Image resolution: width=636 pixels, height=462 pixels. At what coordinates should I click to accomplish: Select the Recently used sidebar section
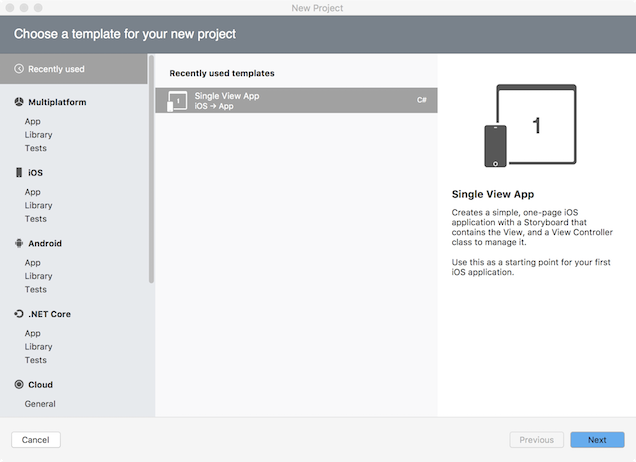click(74, 69)
